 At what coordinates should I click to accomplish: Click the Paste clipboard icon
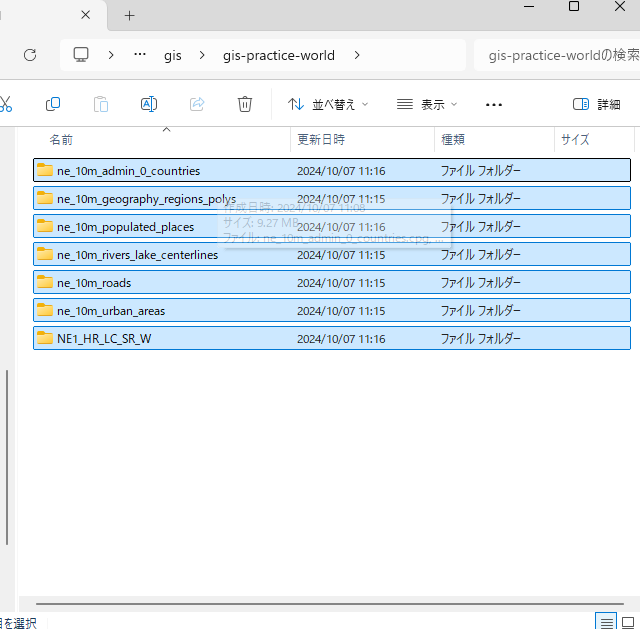coord(101,104)
